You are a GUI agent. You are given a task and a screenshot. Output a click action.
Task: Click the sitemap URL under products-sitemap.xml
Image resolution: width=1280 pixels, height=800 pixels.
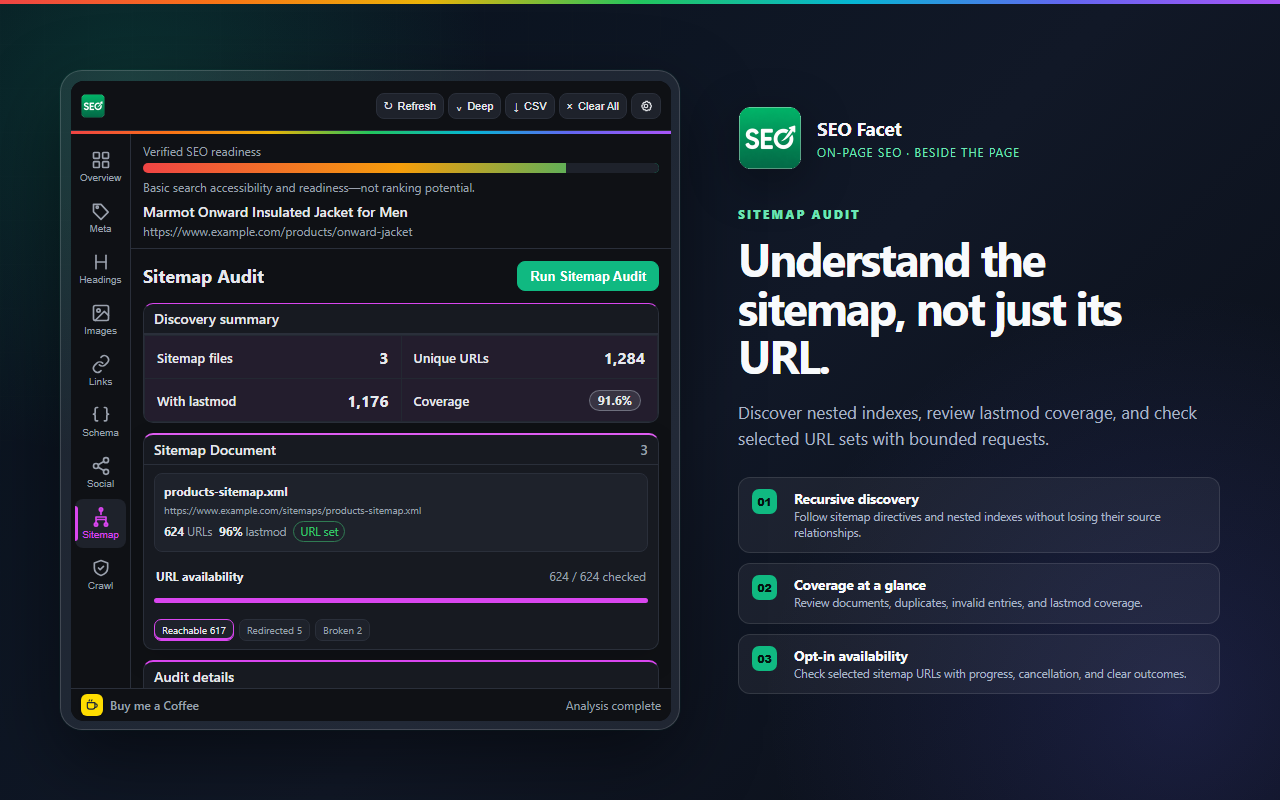pyautogui.click(x=292, y=511)
